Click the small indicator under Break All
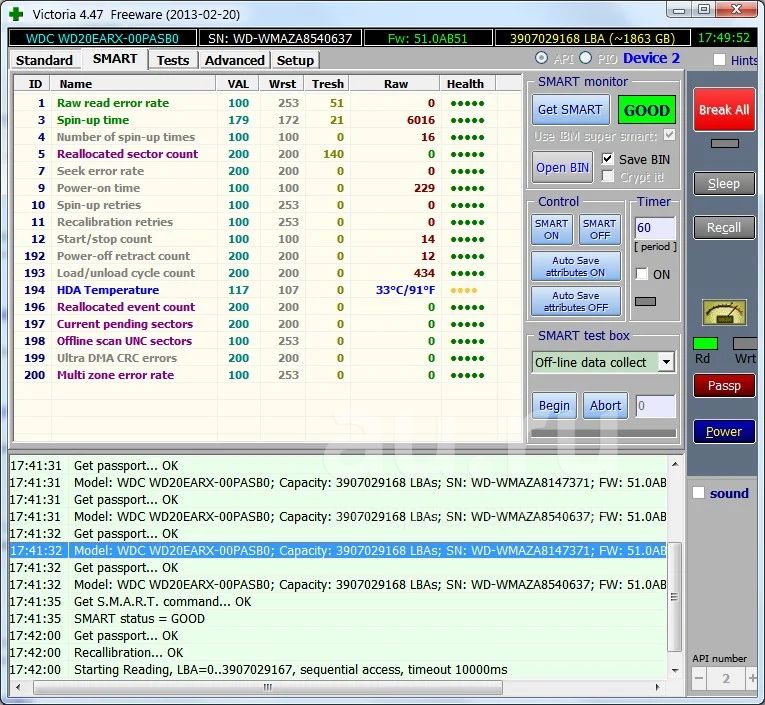The height and width of the screenshot is (705, 765). pyautogui.click(x=725, y=143)
